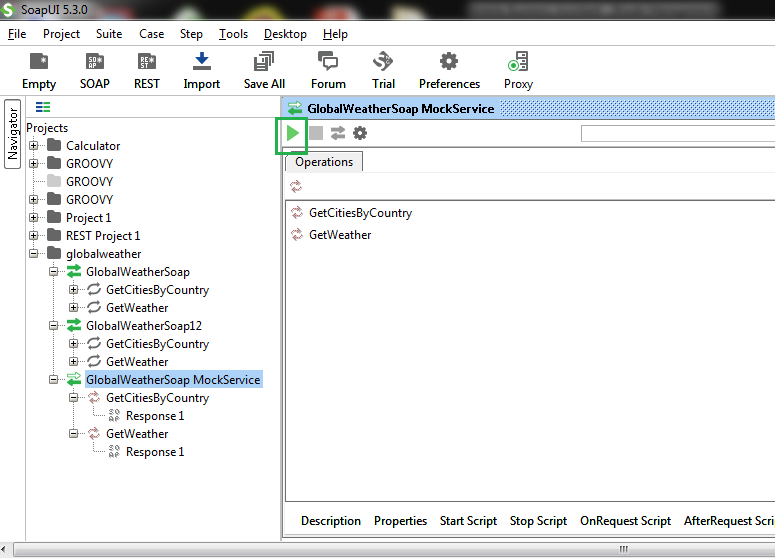Viewport: 775px width, 558px height.
Task: Open the OnRequest Script tab
Action: [x=625, y=520]
